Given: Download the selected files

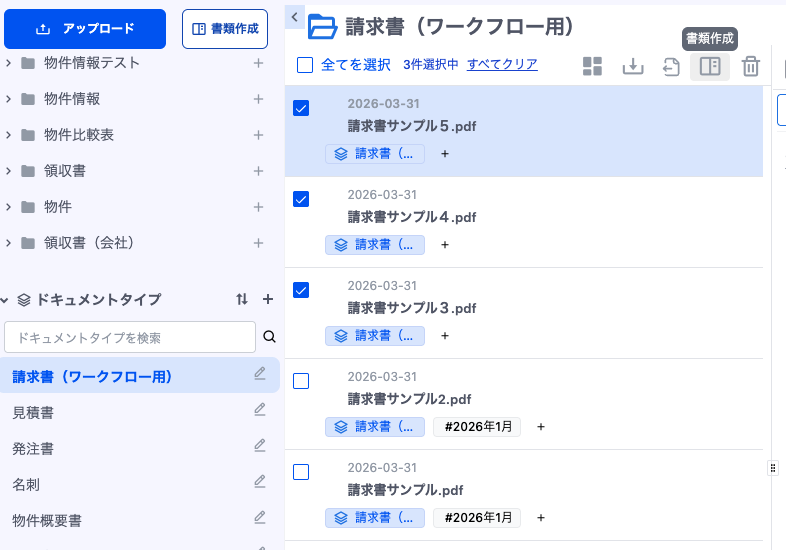Looking at the screenshot, I should click(633, 66).
